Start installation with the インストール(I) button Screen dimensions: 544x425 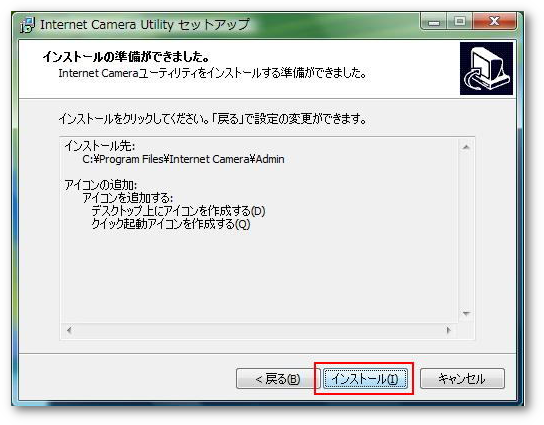(365, 379)
